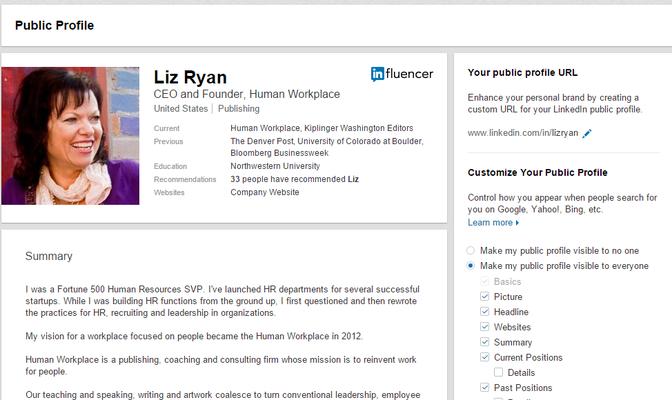672x400 pixels.
Task: Select 'Make my public profile visible to everyone'
Action: click(471, 266)
